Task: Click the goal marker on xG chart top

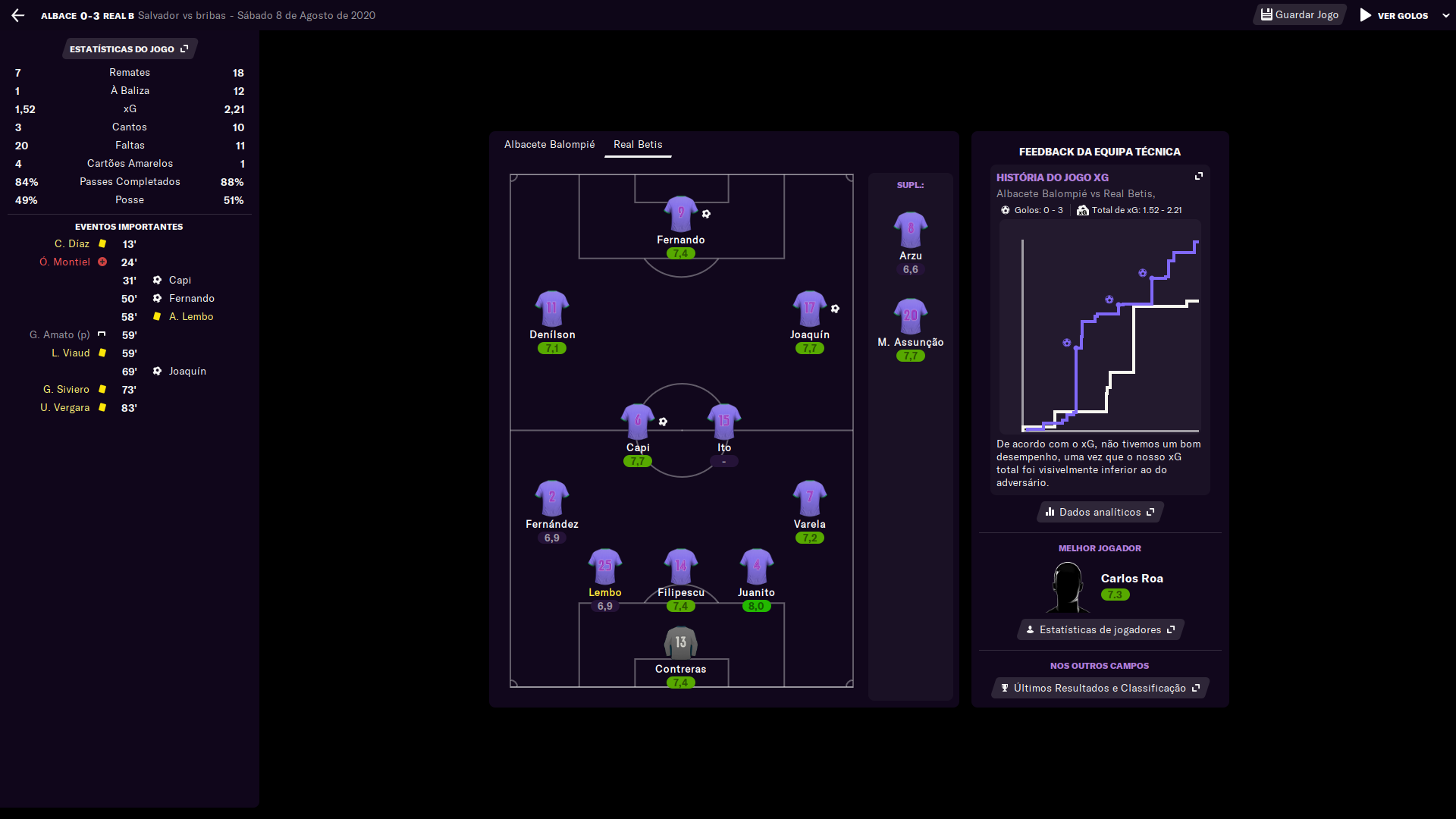Action: point(1142,273)
